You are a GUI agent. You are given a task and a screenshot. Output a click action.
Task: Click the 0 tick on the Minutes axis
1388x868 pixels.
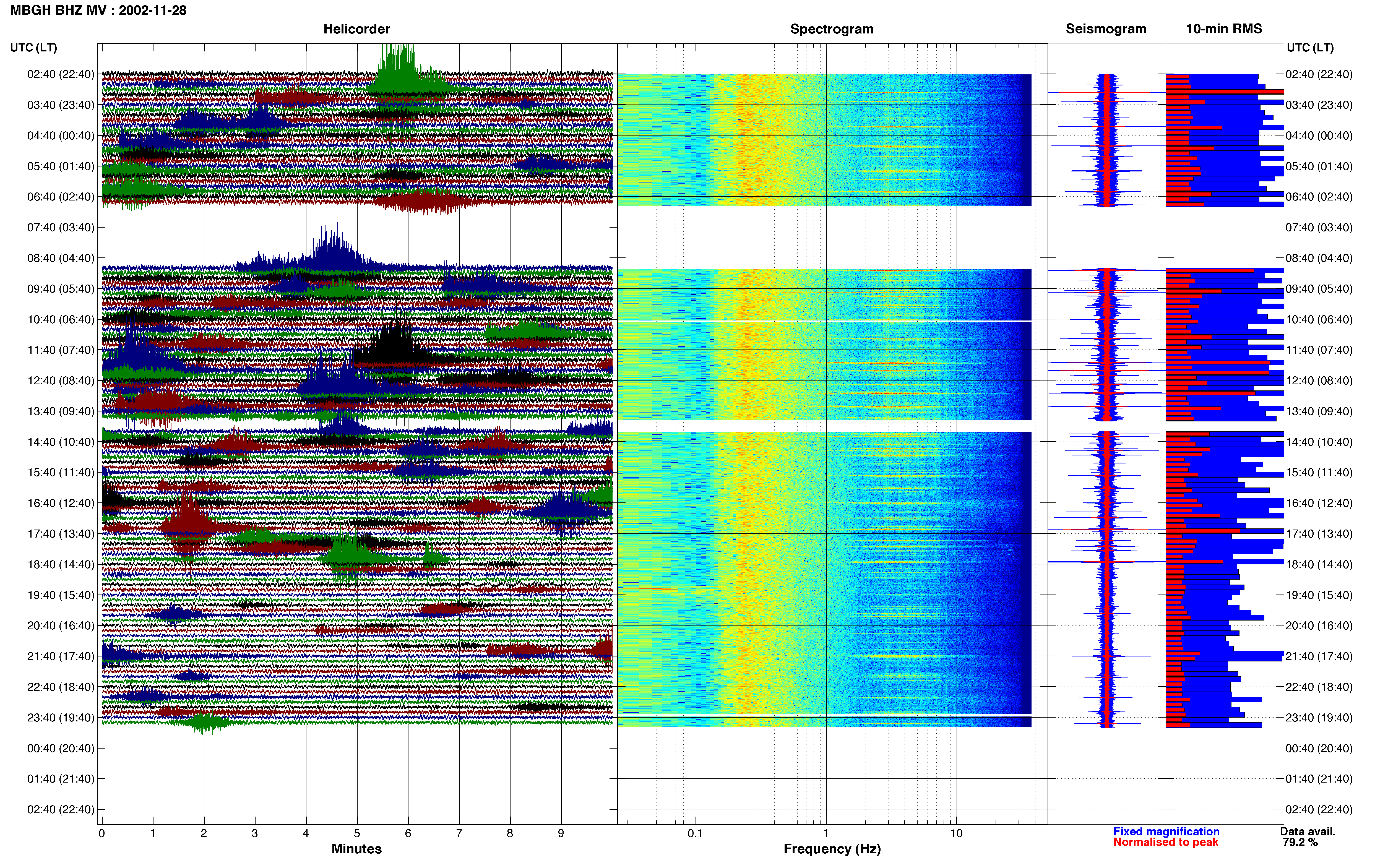coord(101,833)
